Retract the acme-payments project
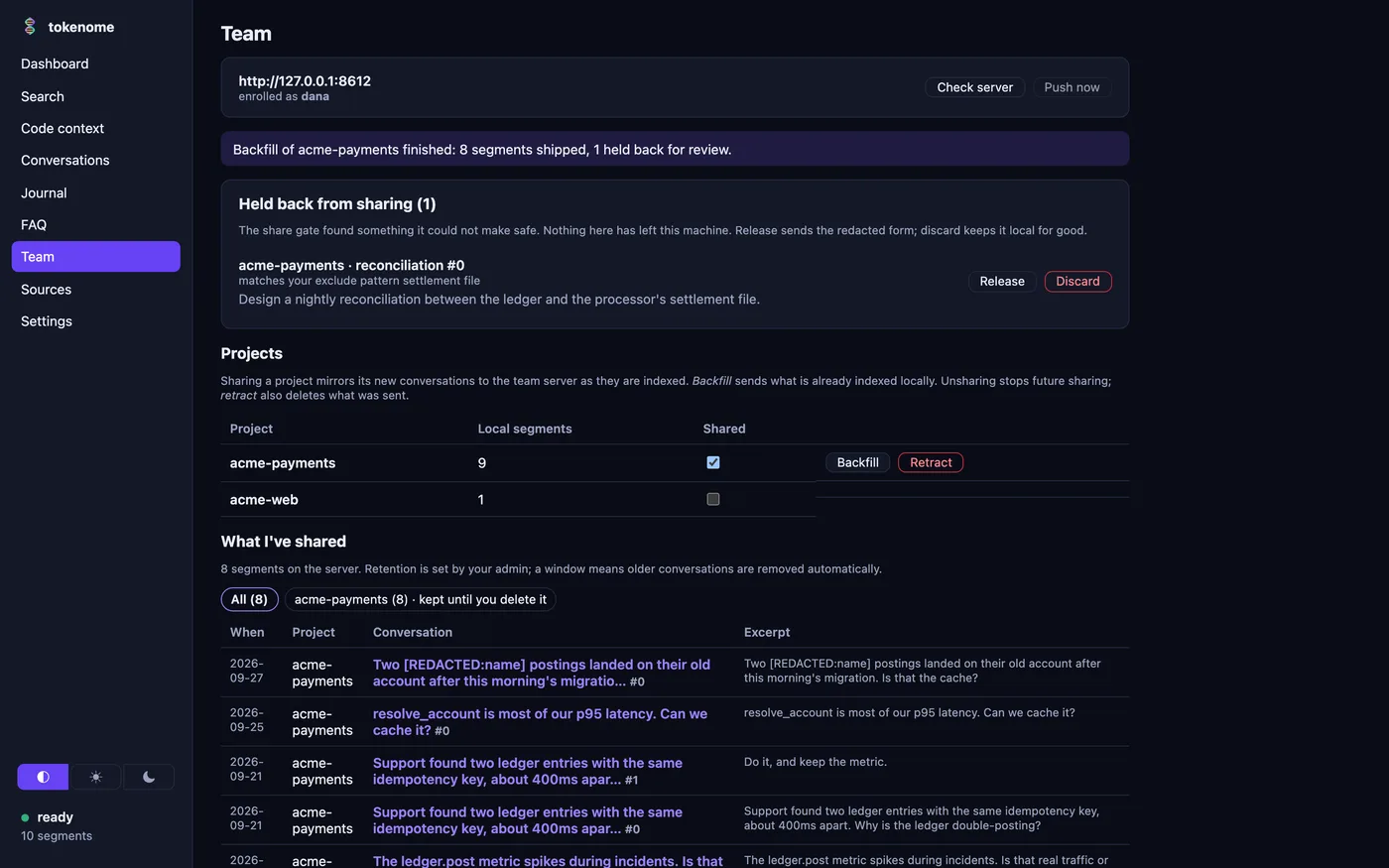Screen dimensions: 1389x868 click(x=931, y=462)
